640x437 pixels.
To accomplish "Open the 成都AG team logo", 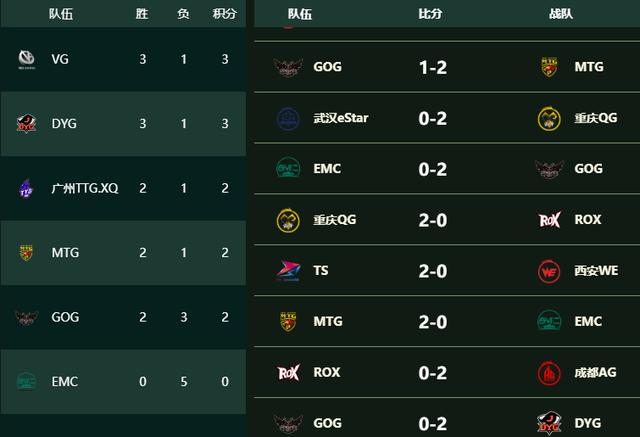I will [549, 373].
